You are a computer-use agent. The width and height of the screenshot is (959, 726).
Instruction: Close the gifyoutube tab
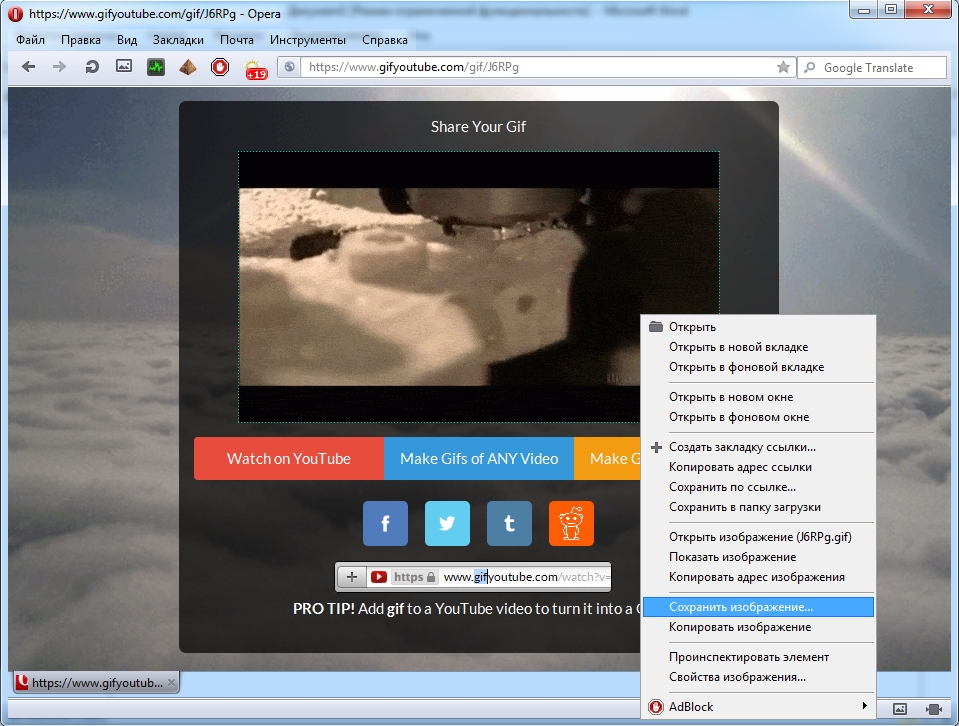coord(171,682)
